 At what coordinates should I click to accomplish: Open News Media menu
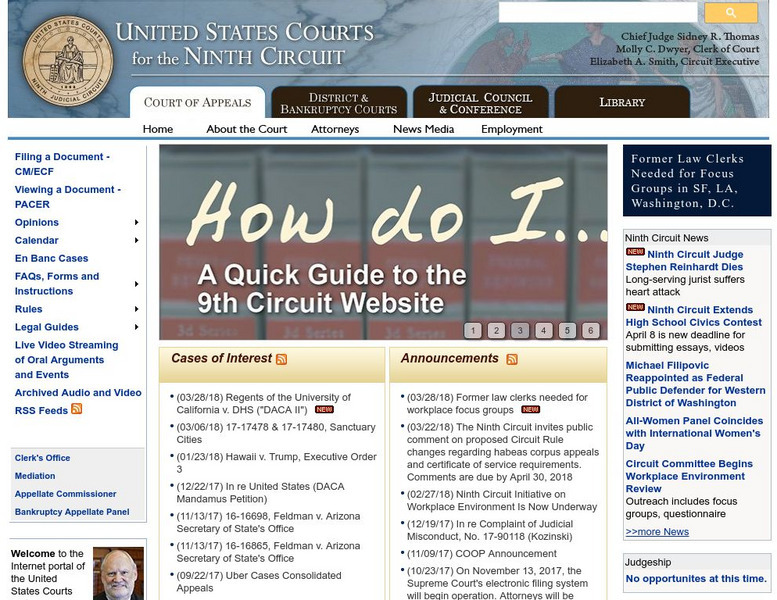point(424,129)
